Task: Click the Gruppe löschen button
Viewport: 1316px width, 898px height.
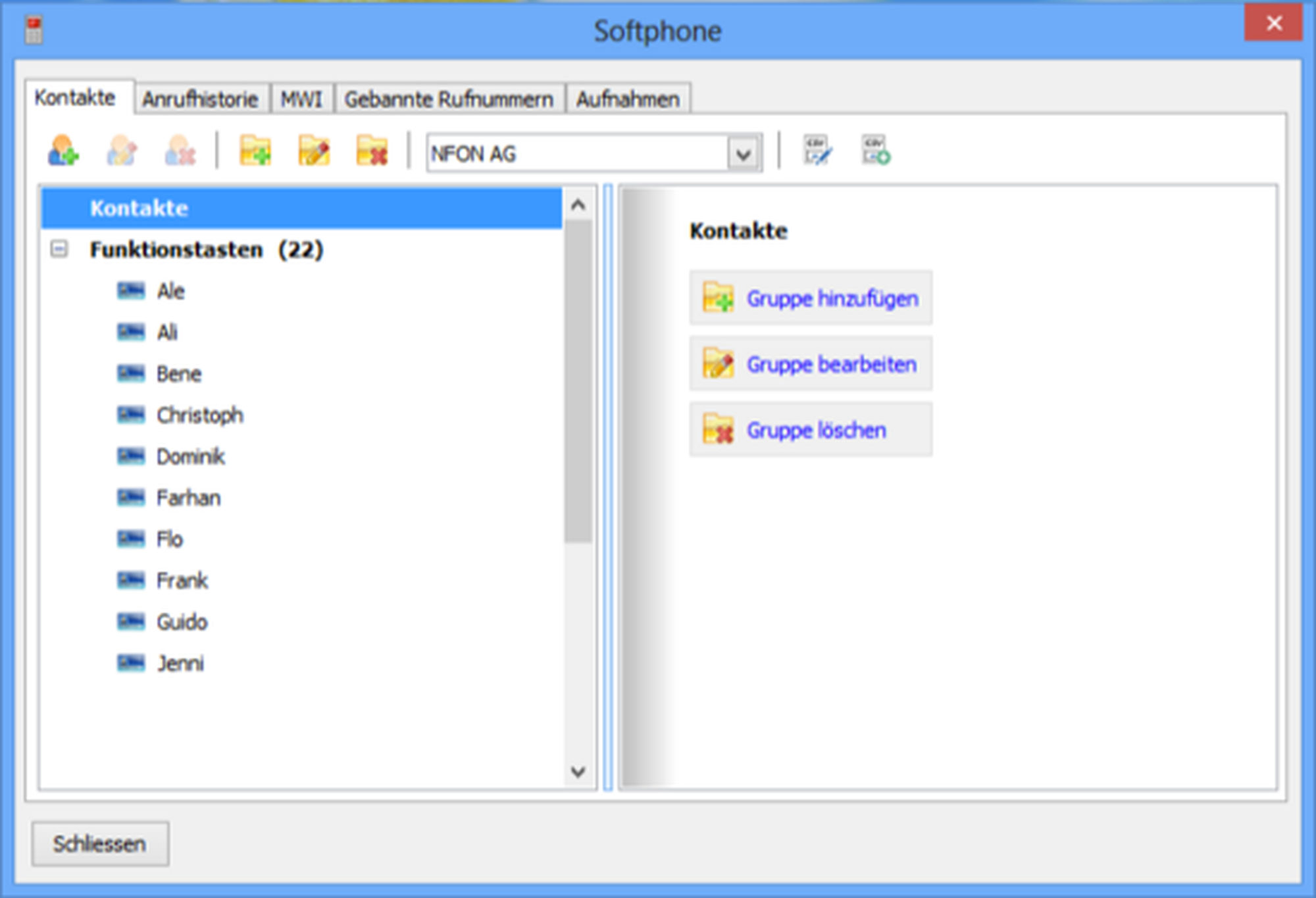Action: 811,430
